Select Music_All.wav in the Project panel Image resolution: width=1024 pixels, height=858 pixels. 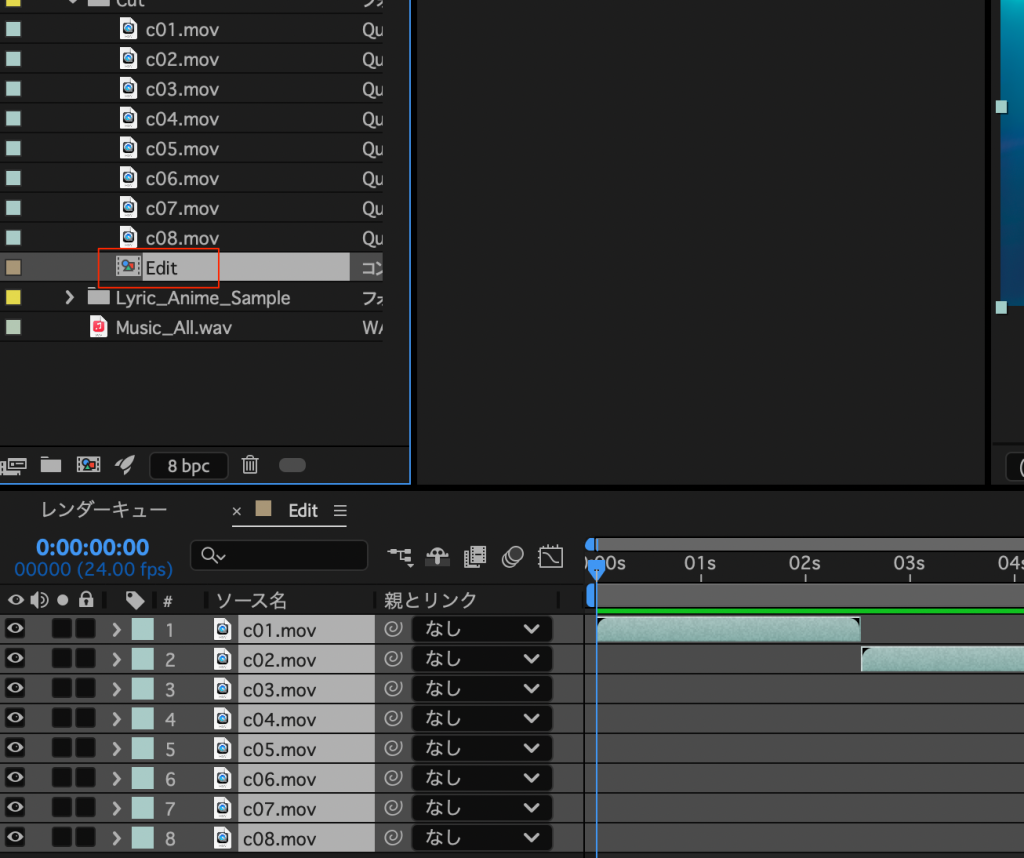pos(173,328)
